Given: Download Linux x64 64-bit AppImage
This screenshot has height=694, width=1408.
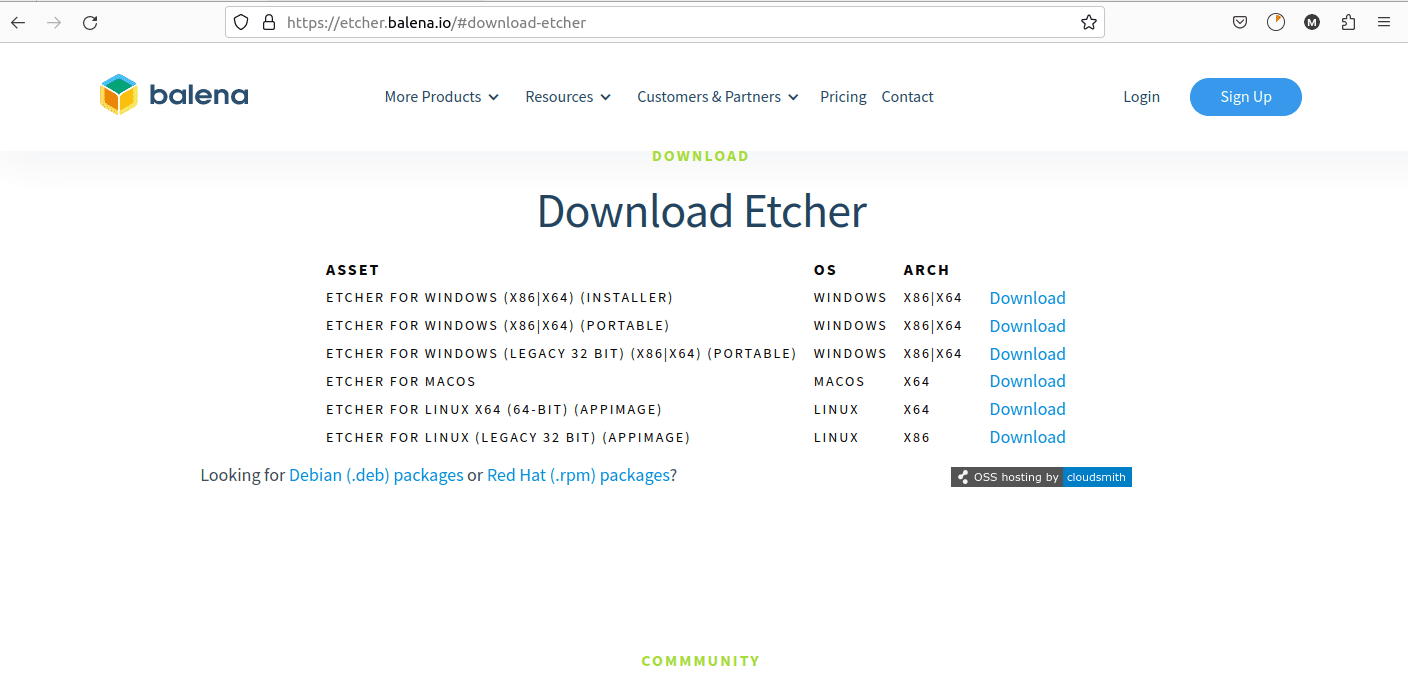Looking at the screenshot, I should [x=1027, y=409].
